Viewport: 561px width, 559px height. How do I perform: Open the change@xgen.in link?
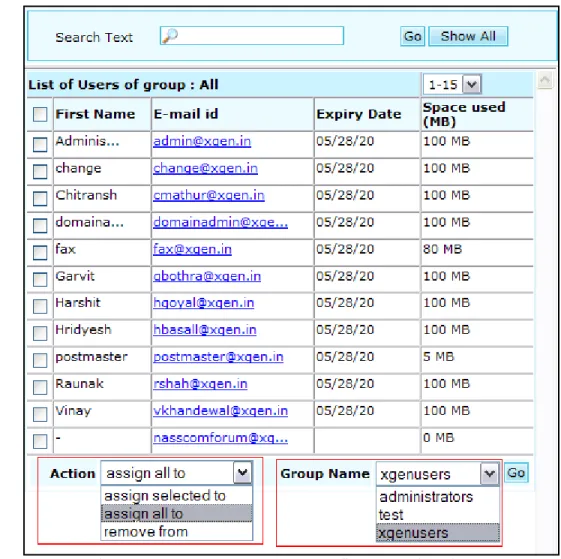205,168
